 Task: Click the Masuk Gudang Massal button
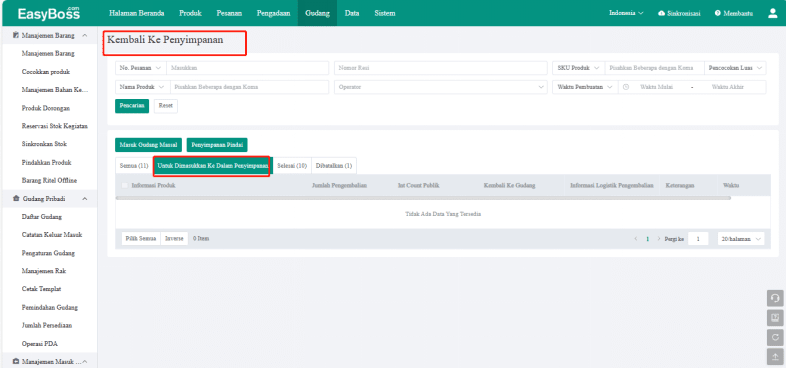pos(148,145)
